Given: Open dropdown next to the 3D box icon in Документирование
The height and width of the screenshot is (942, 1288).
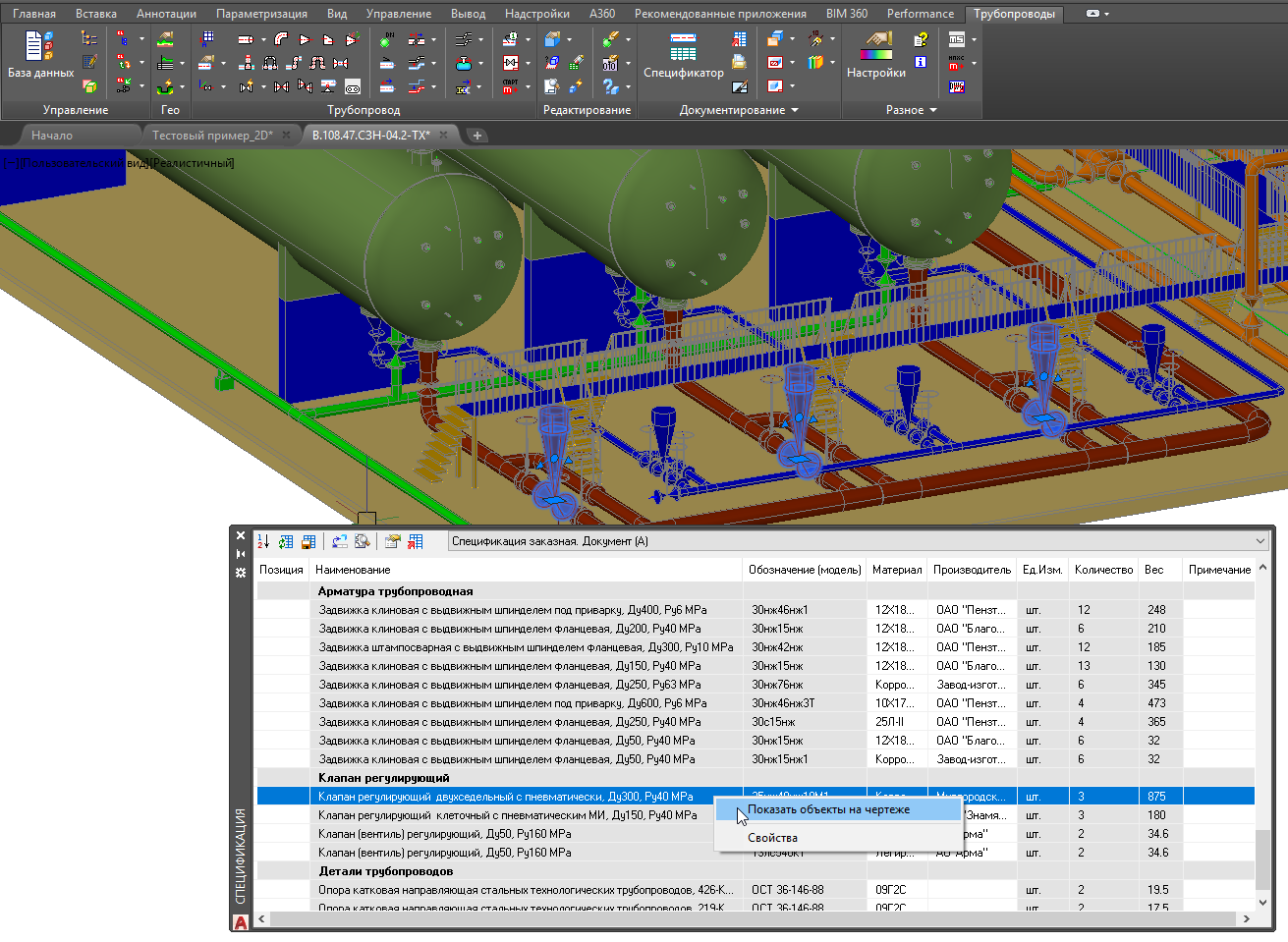Looking at the screenshot, I should pyautogui.click(x=792, y=39).
